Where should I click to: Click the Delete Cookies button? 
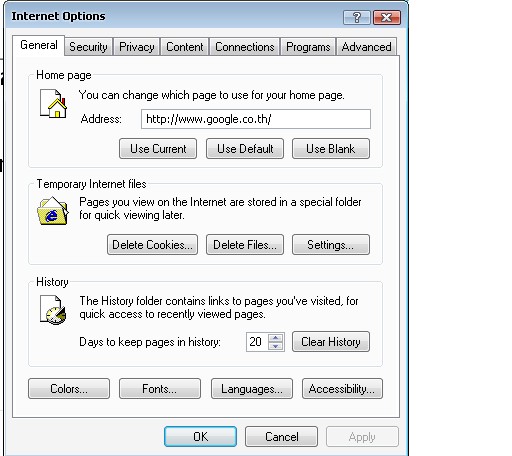pos(152,245)
